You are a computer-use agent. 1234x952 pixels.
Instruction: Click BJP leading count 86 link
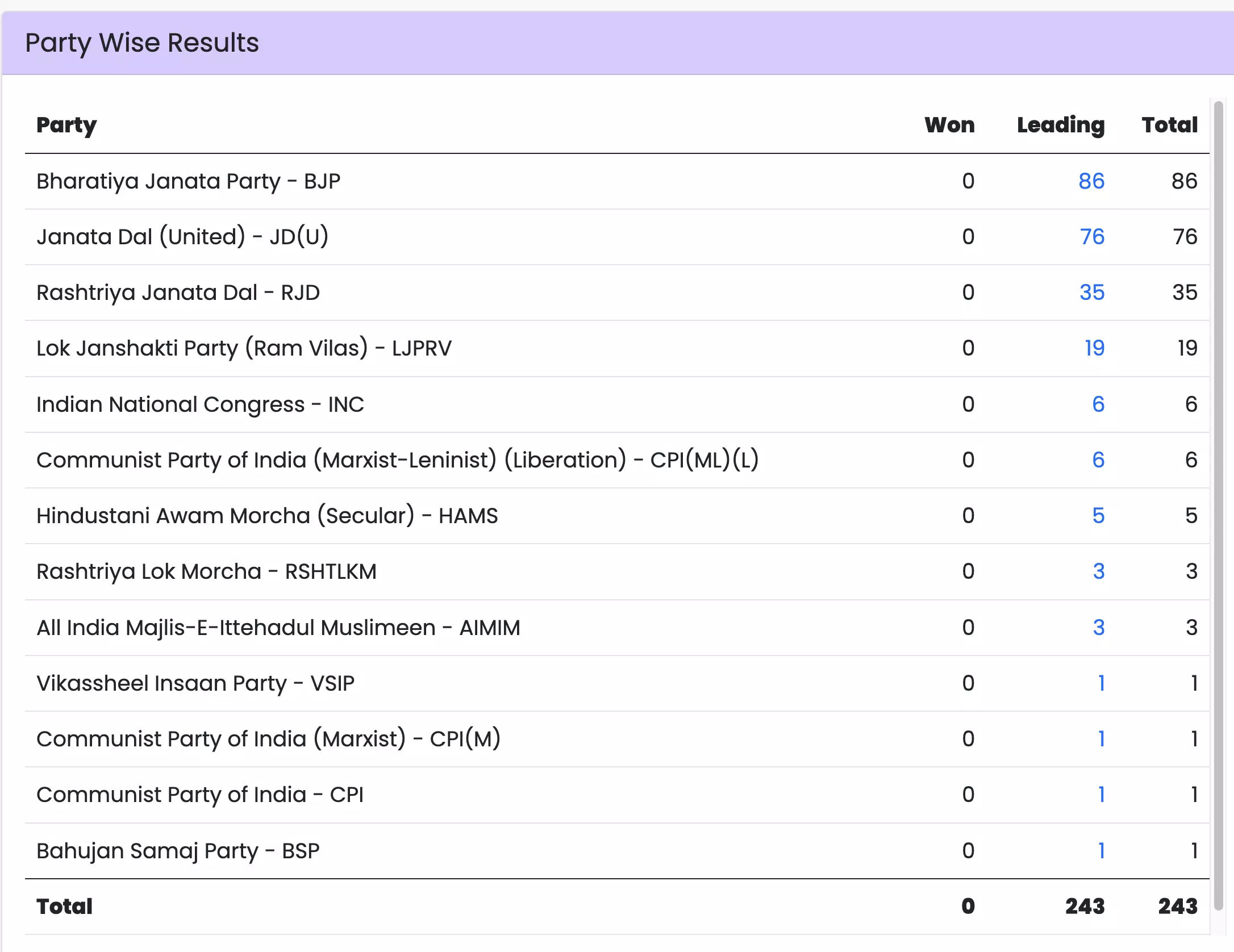click(1091, 181)
